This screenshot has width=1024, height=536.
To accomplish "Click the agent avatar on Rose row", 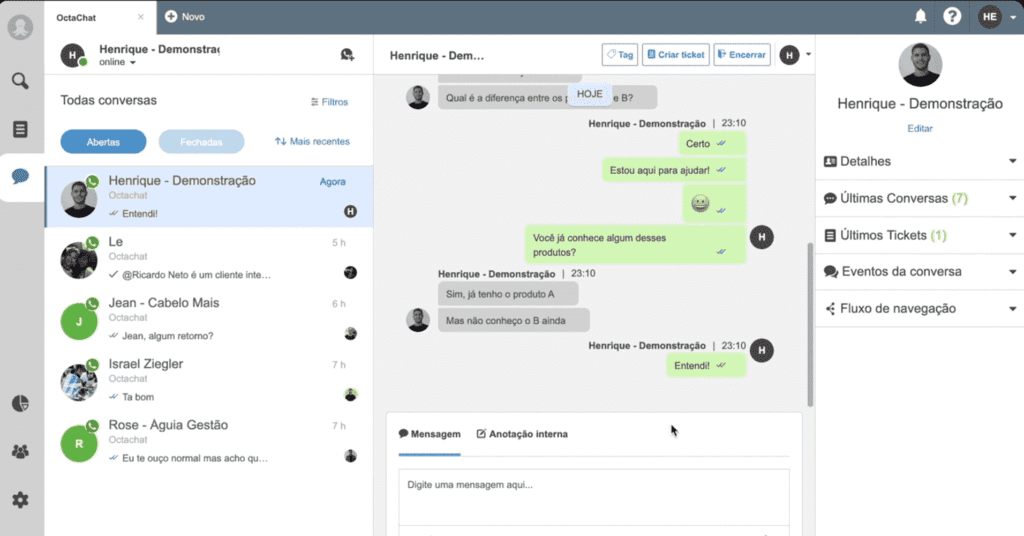I will (x=351, y=456).
